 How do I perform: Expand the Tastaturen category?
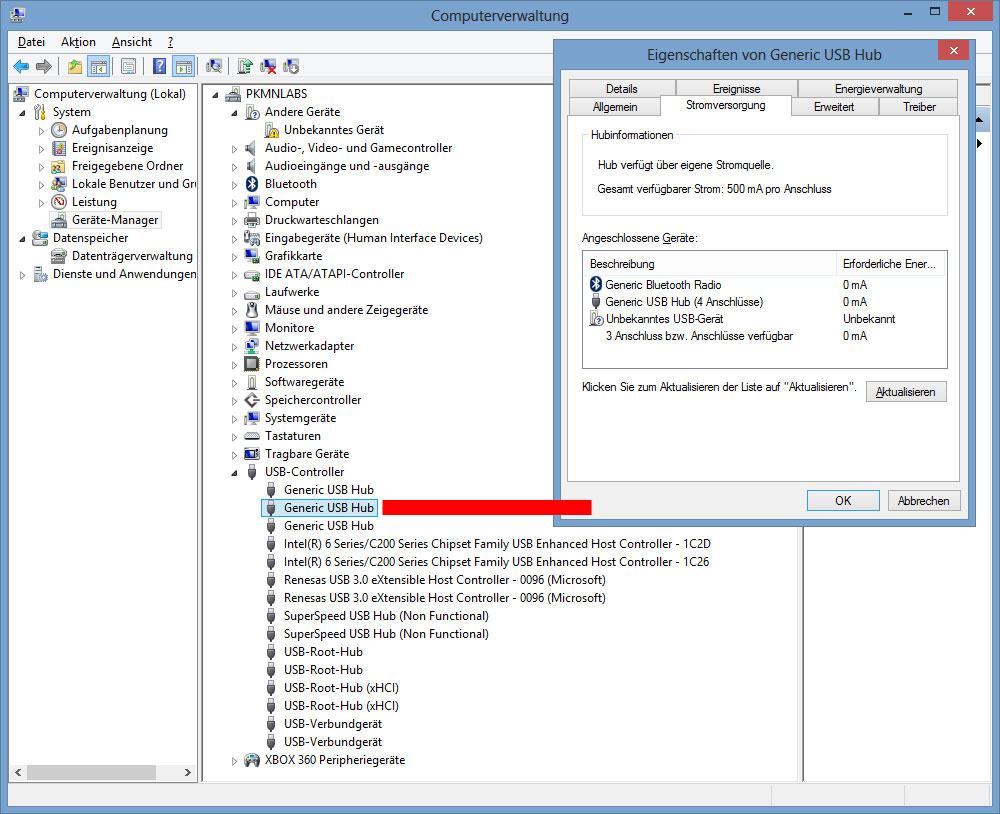[x=235, y=437]
